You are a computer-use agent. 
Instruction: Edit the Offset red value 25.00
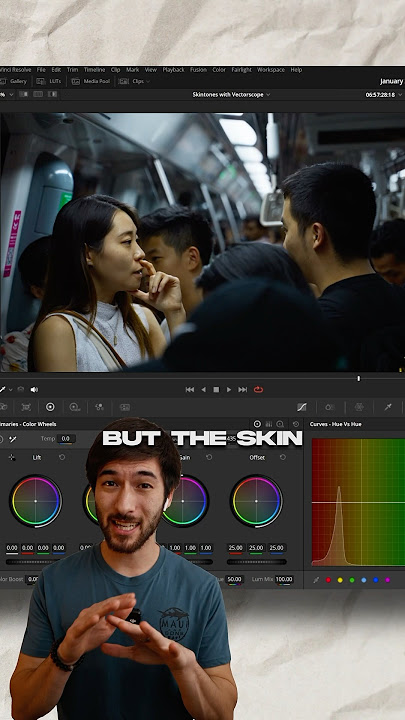(x=236, y=548)
